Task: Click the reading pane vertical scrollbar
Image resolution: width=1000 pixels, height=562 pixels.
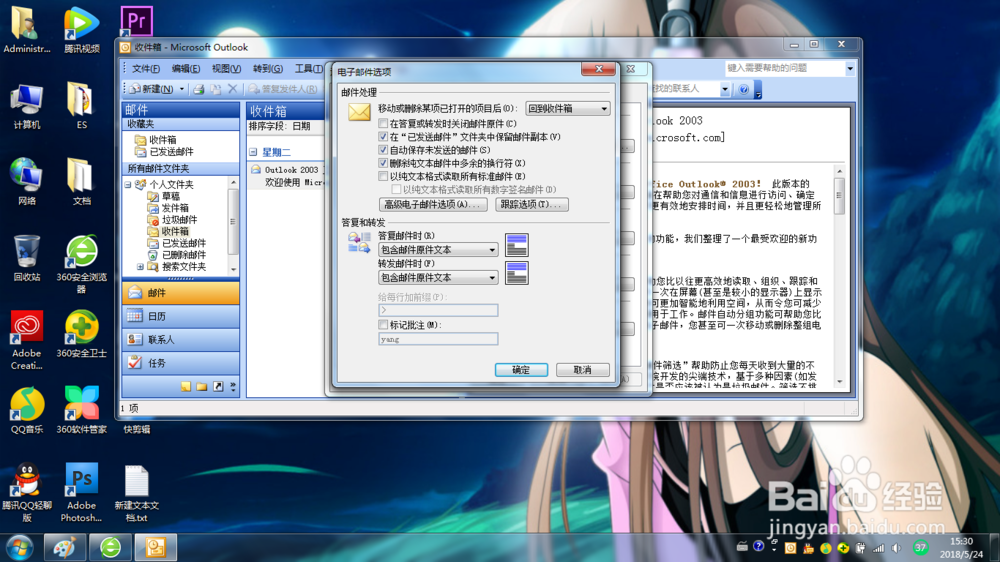Action: pos(839,277)
